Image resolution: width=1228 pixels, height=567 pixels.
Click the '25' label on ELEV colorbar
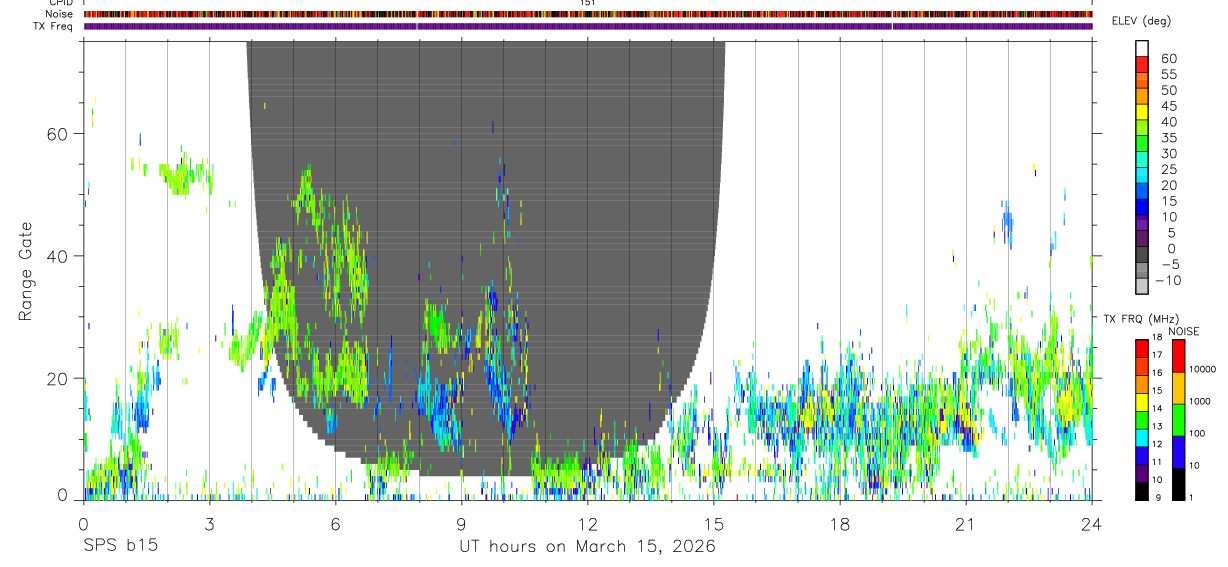click(1168, 170)
